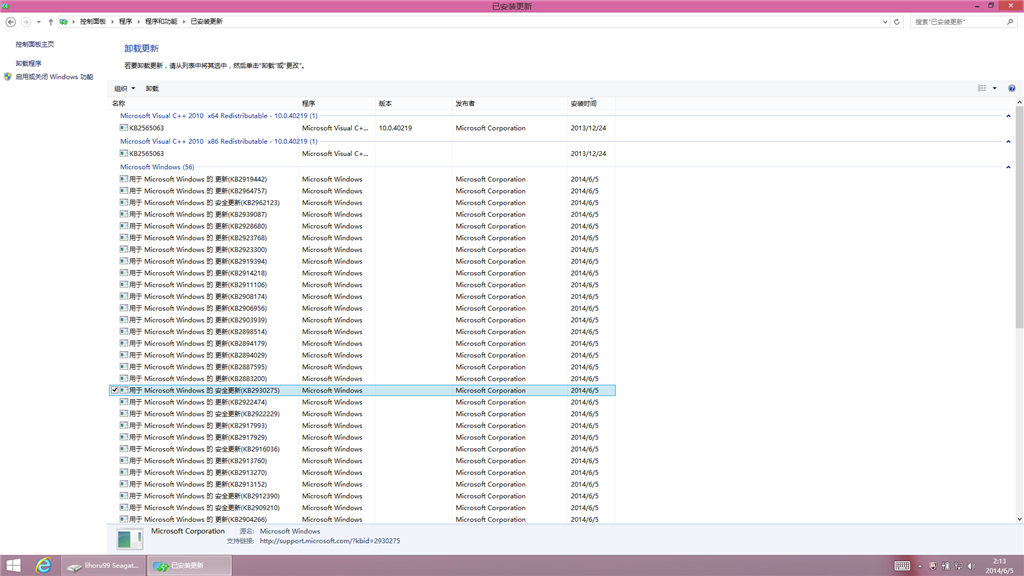Select security update row KB2916036

point(362,449)
